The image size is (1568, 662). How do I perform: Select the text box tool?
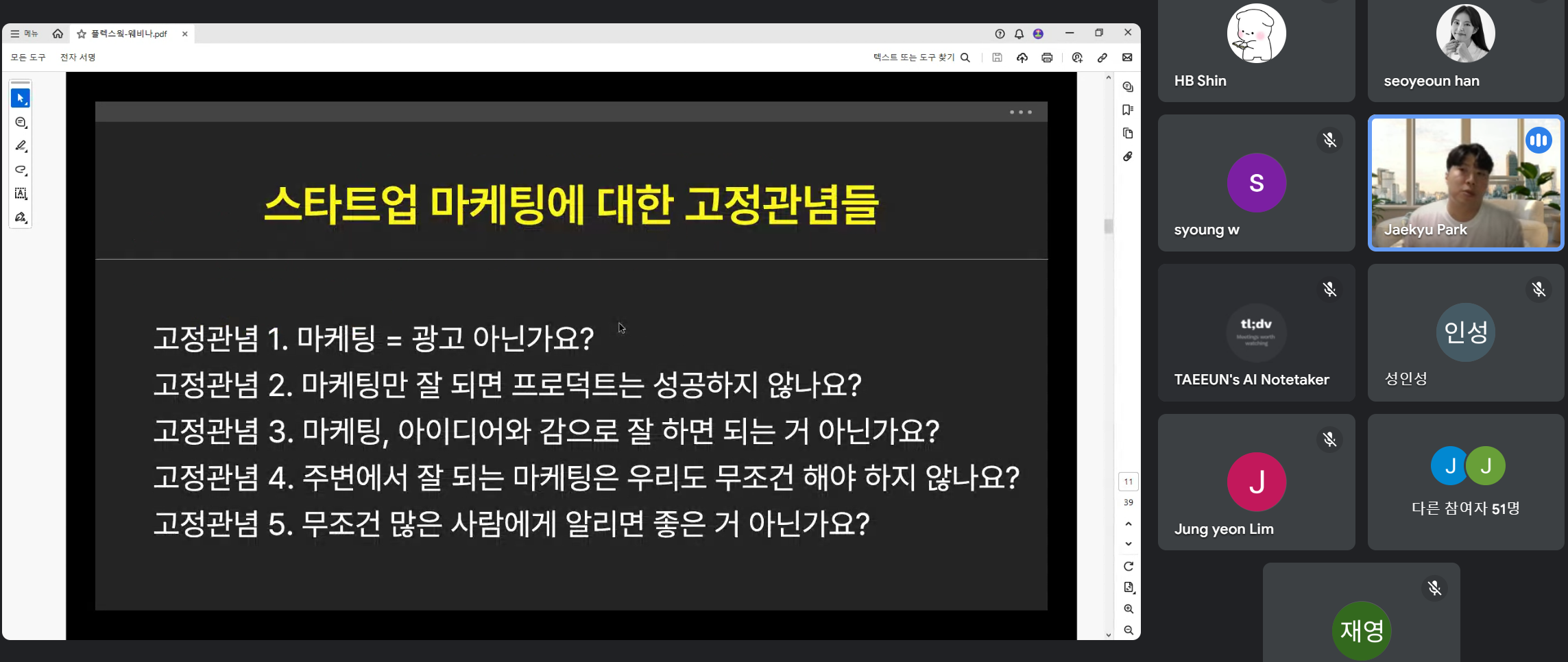[x=21, y=194]
